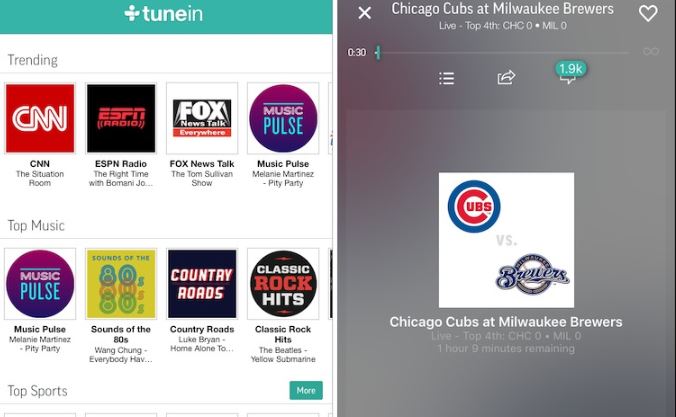The image size is (676, 417).
Task: Click the player header game title
Action: click(502, 9)
